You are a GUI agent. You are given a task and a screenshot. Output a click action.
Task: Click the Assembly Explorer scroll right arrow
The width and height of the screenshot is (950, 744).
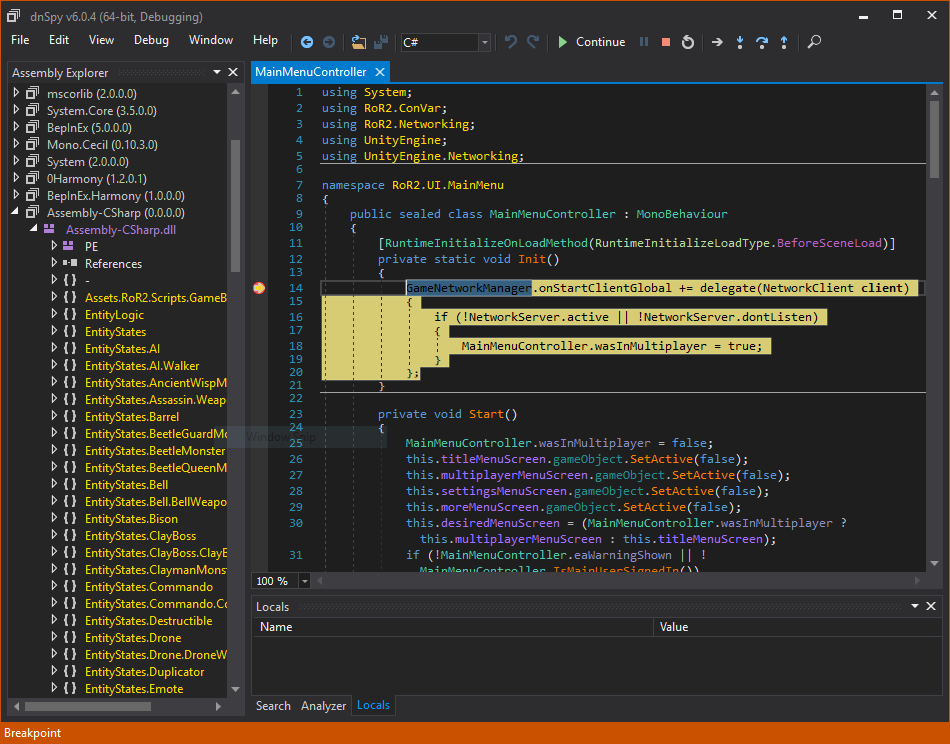[x=219, y=706]
